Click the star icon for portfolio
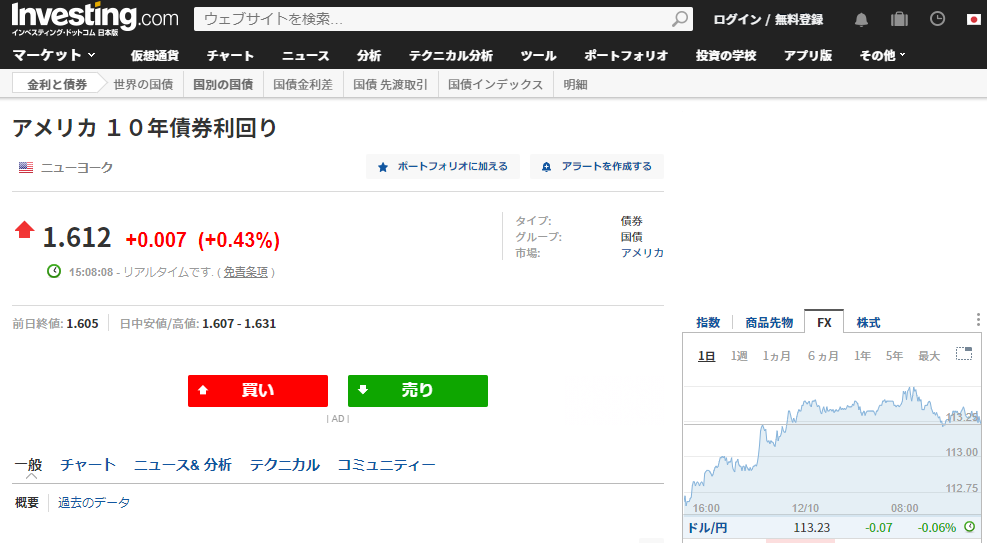This screenshot has height=543, width=987. (383, 167)
